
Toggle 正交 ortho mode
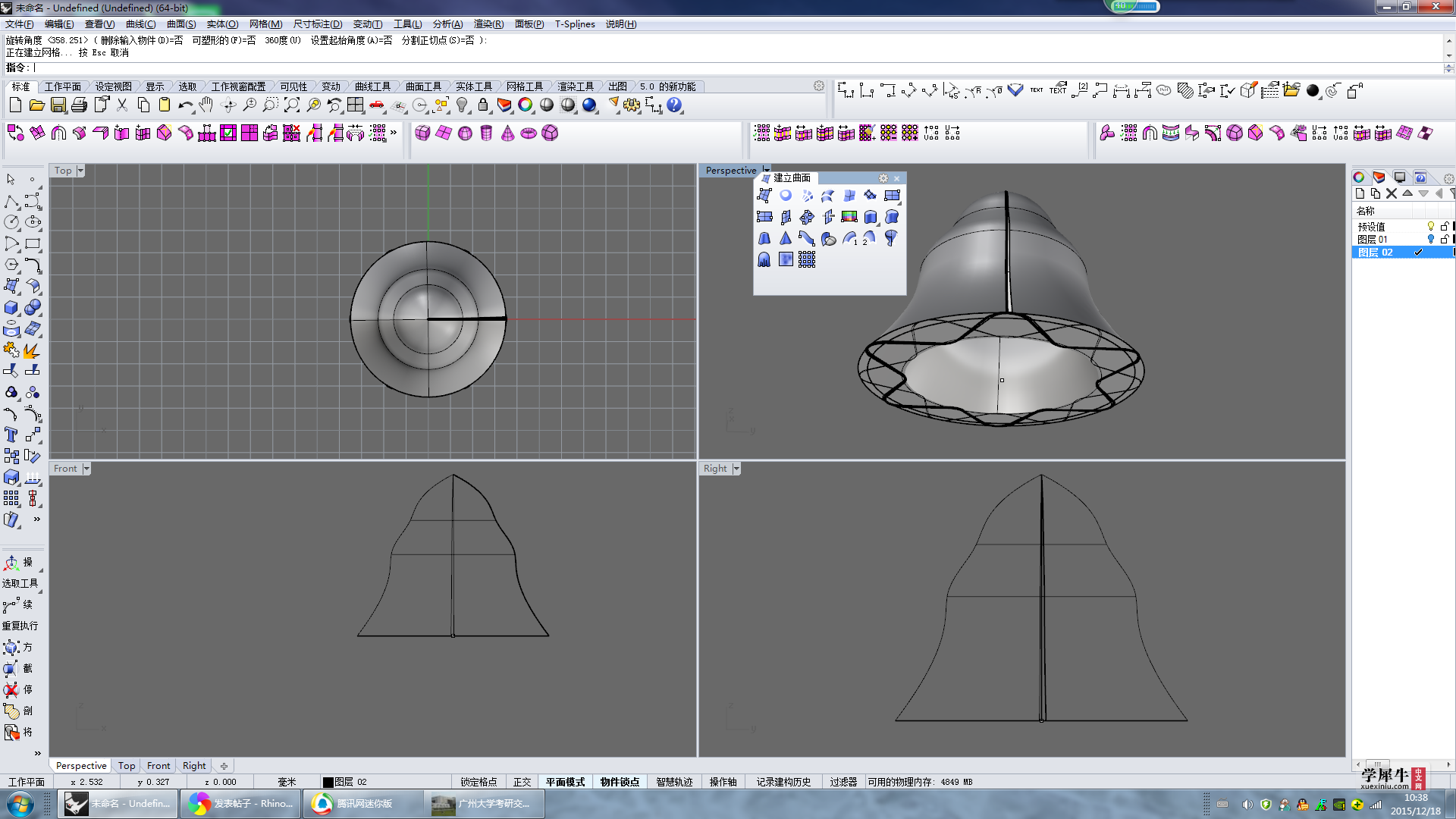pyautogui.click(x=522, y=782)
